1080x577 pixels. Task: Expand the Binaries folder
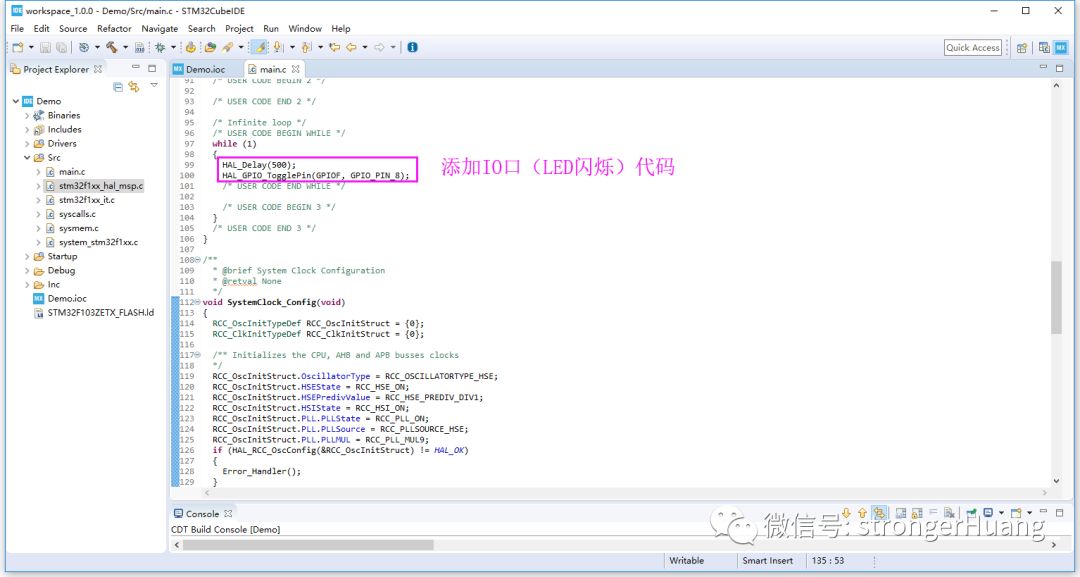27,116
